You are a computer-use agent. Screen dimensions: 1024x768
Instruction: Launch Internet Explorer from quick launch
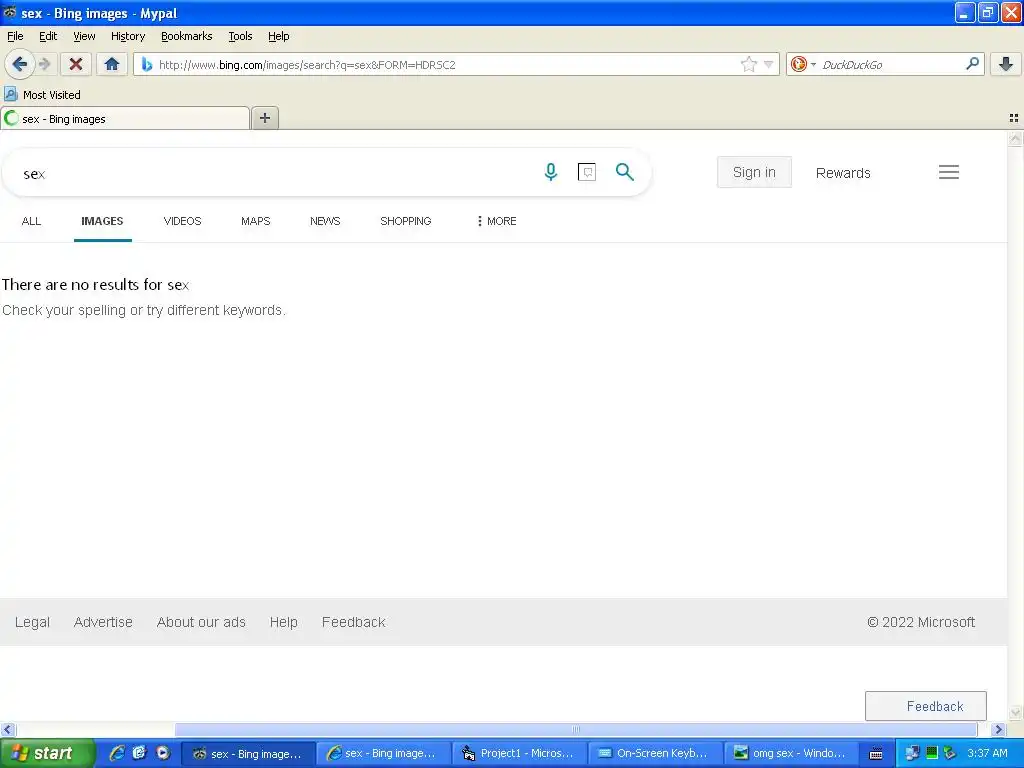click(116, 753)
